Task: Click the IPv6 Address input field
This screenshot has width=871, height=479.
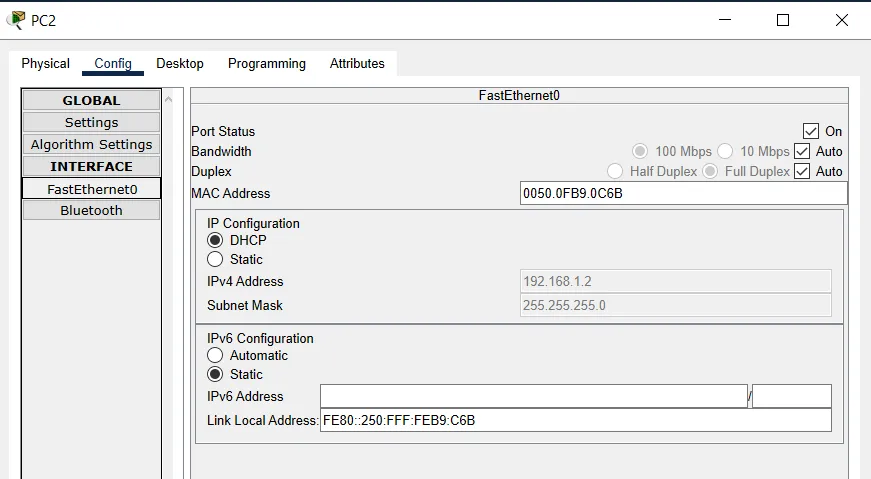Action: click(x=533, y=396)
